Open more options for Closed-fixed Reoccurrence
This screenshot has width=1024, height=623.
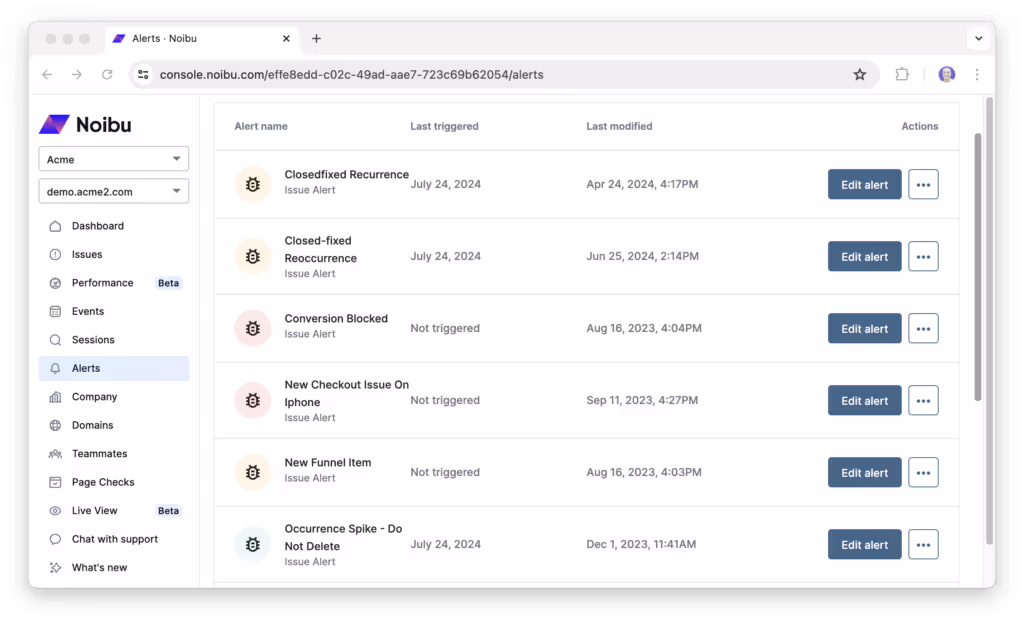point(923,256)
